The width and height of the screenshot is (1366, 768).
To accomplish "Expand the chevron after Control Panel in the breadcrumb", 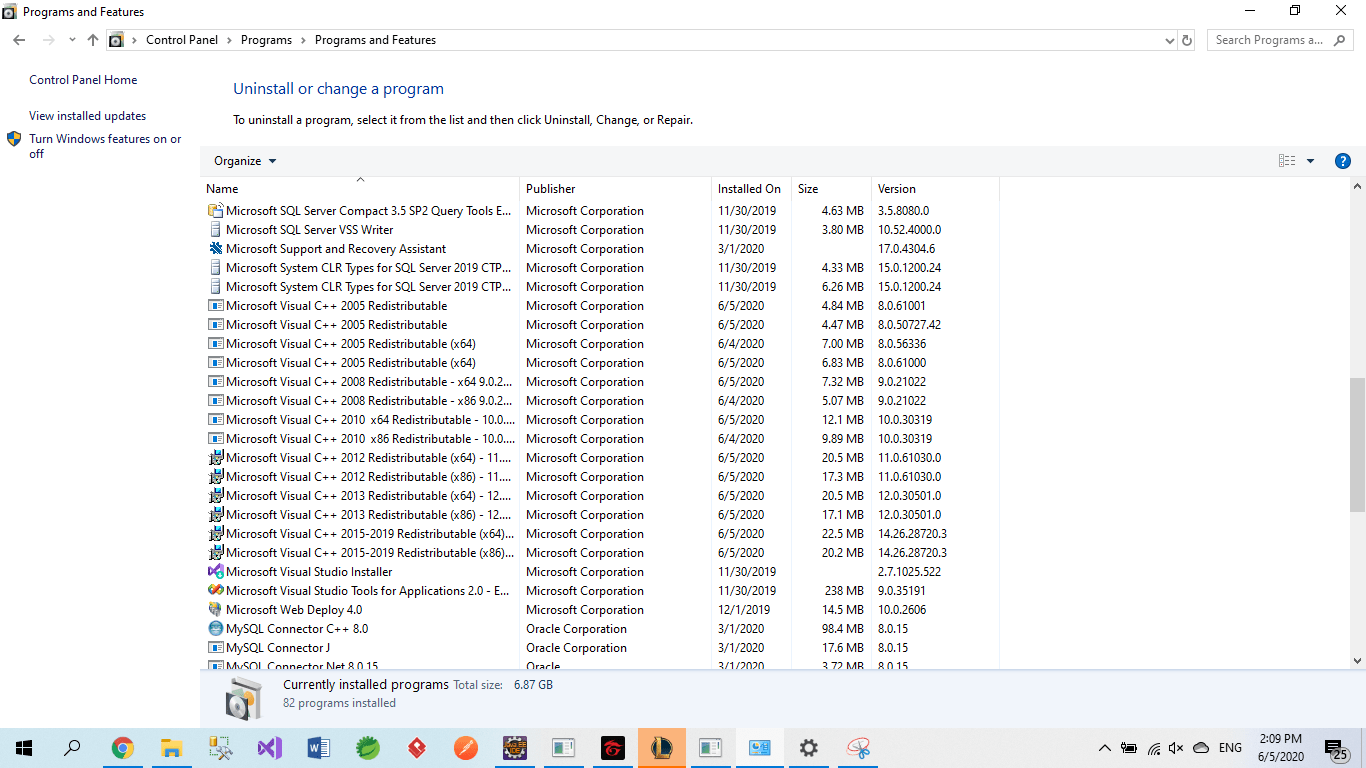I will pos(229,40).
